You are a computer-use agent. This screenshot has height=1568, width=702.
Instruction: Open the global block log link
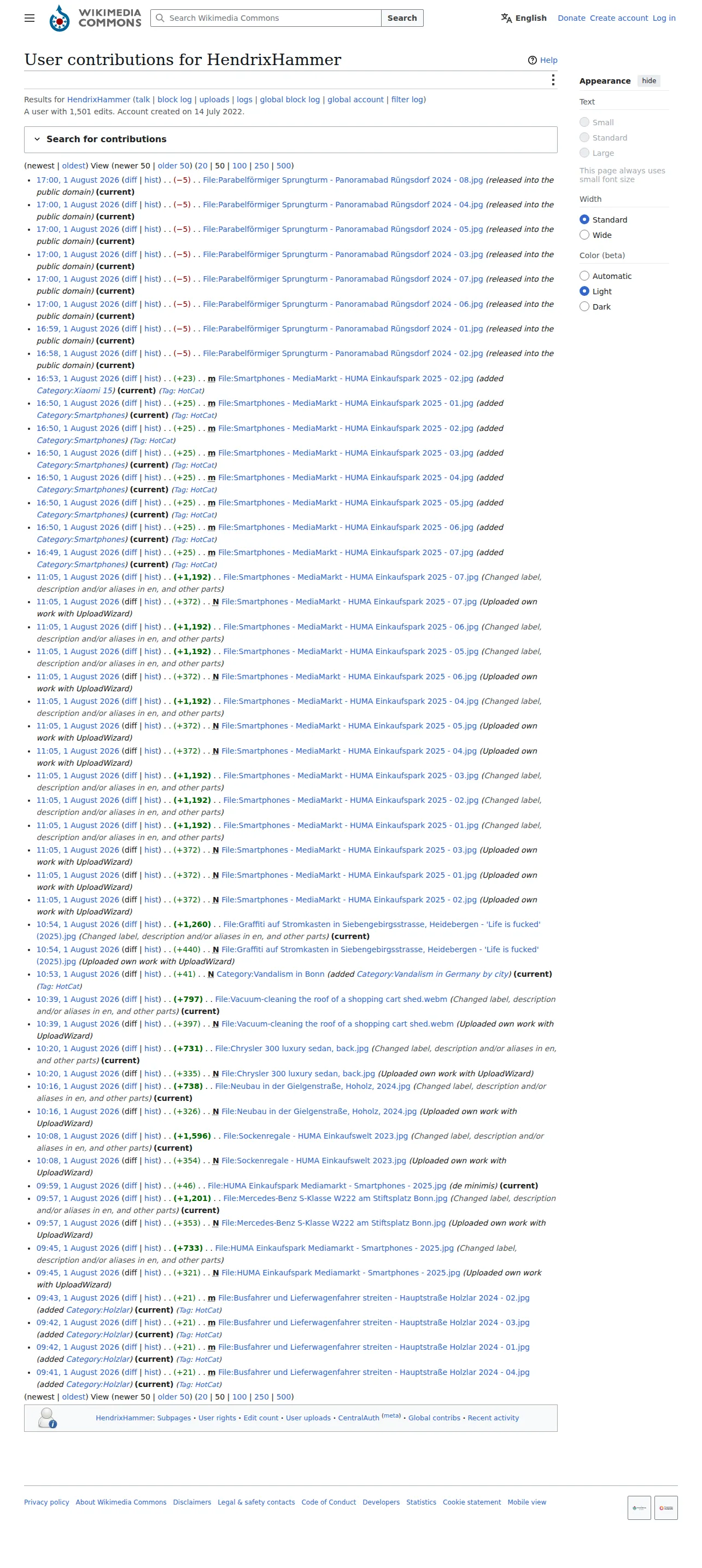tap(290, 100)
